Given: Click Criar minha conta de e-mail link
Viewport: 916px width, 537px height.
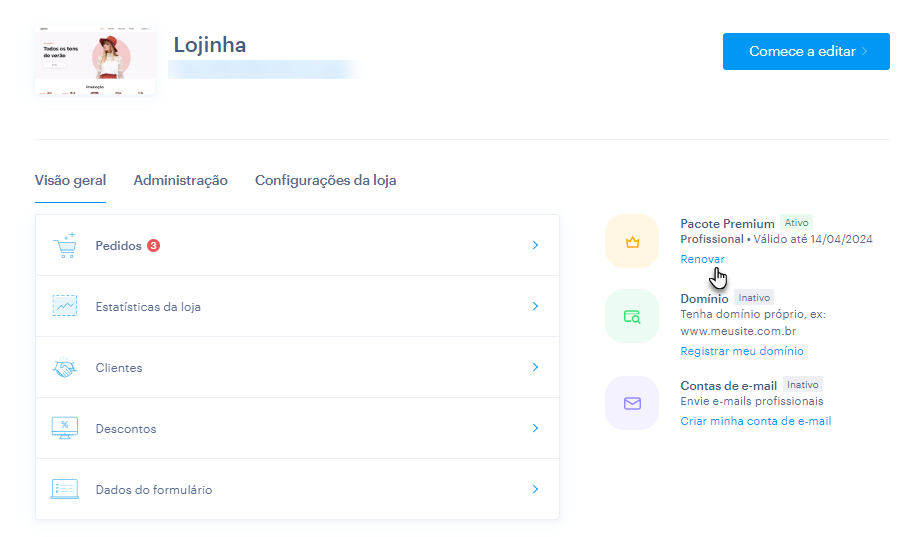Looking at the screenshot, I should [x=756, y=421].
